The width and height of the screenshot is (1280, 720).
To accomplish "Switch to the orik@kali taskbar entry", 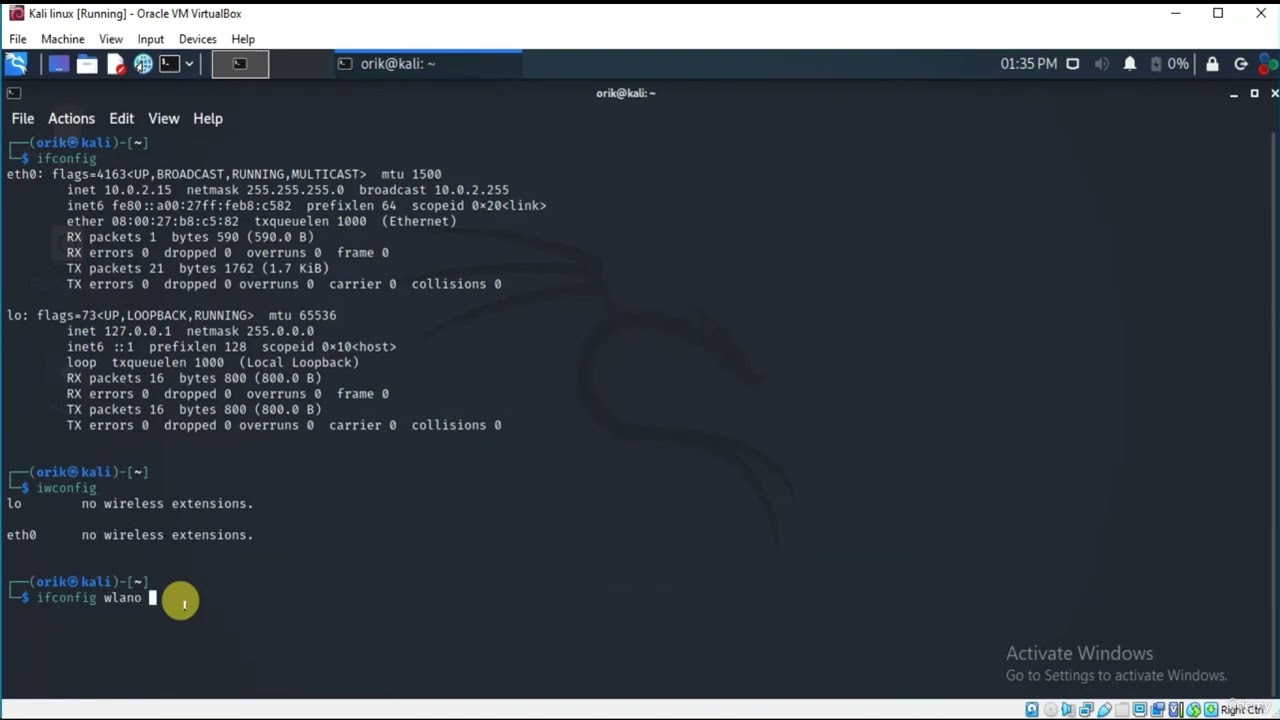I will coord(427,64).
